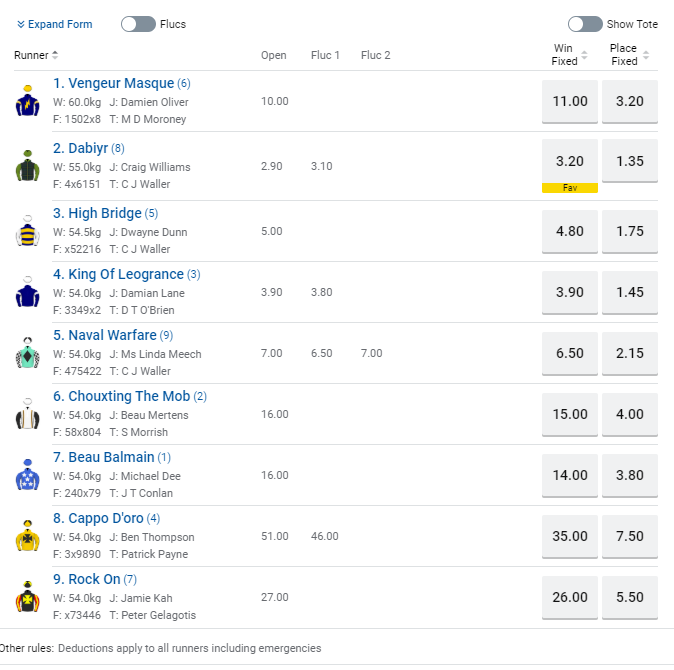Open Rock On runner link

click(86, 579)
